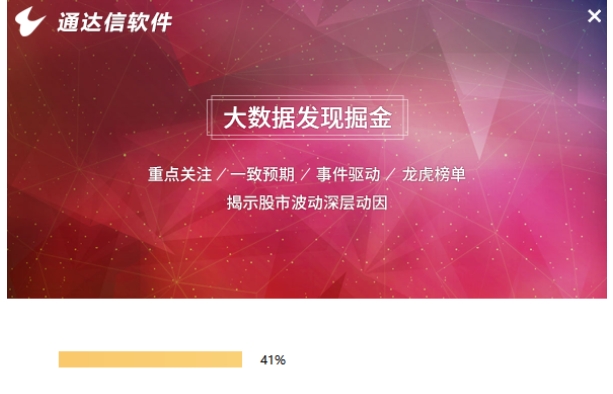Click the 金 character ending the banner title

[380, 118]
